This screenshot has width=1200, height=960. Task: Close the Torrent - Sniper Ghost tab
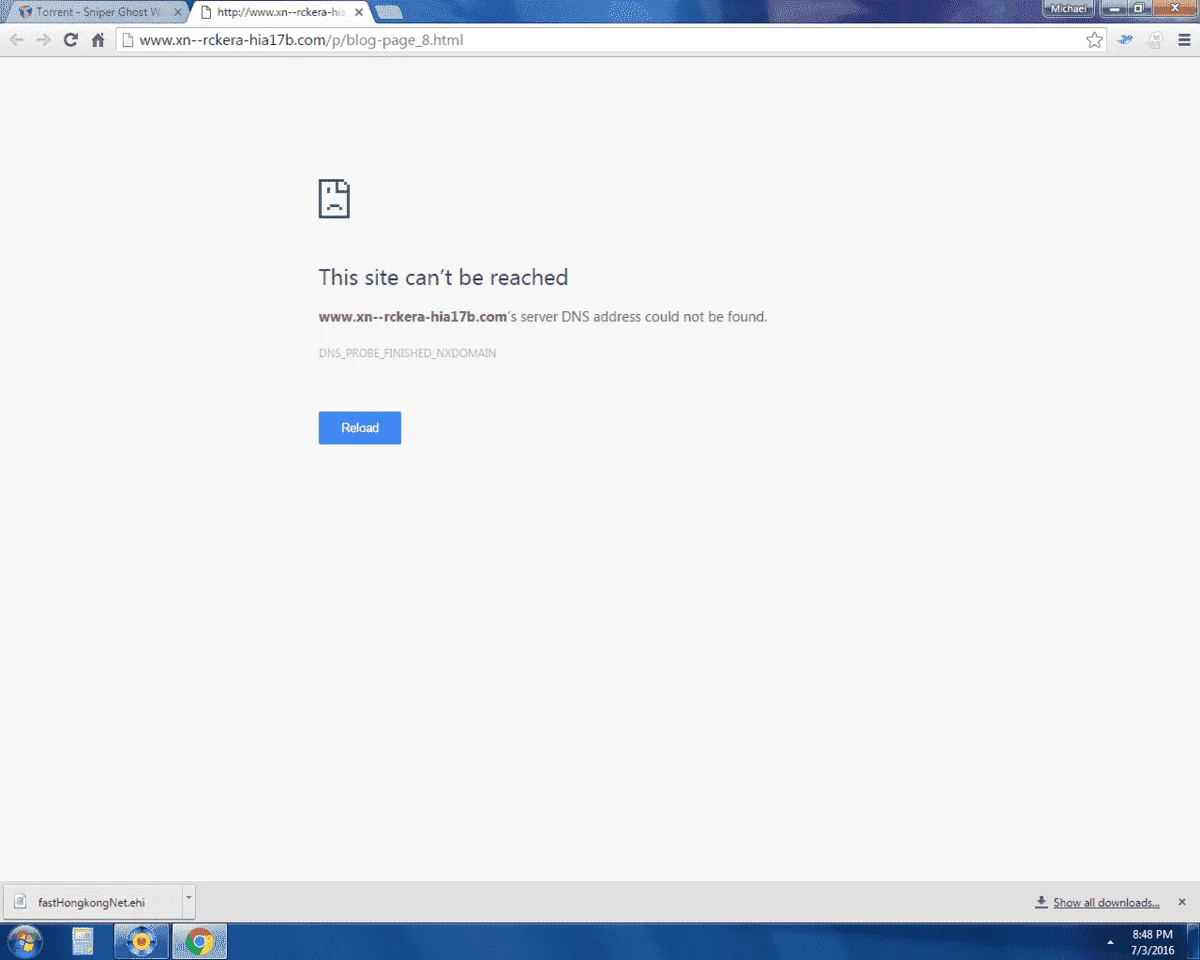click(178, 12)
